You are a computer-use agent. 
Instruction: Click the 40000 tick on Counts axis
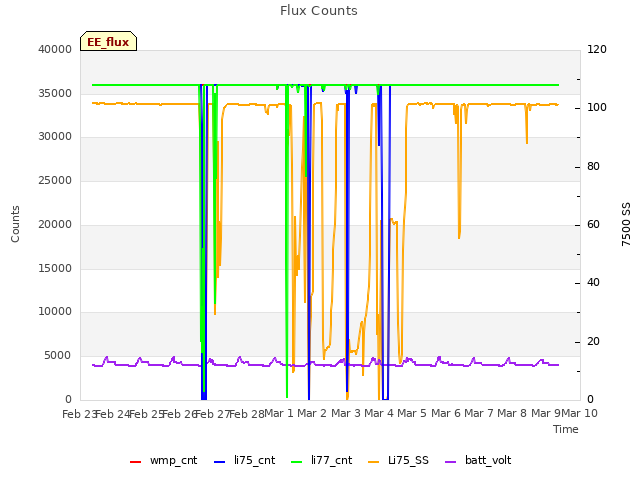[55, 49]
